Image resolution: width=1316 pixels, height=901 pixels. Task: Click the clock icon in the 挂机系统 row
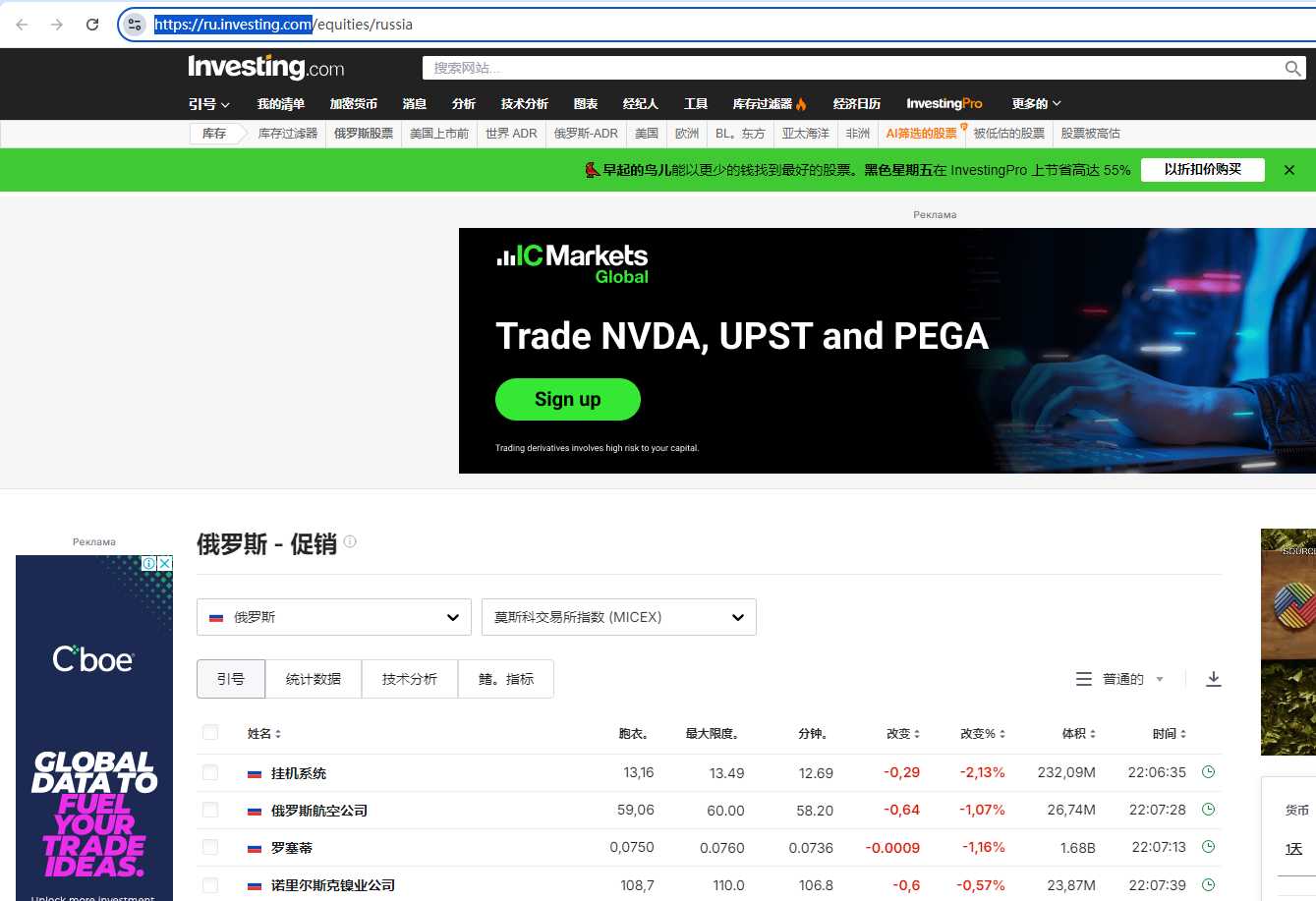1209,772
